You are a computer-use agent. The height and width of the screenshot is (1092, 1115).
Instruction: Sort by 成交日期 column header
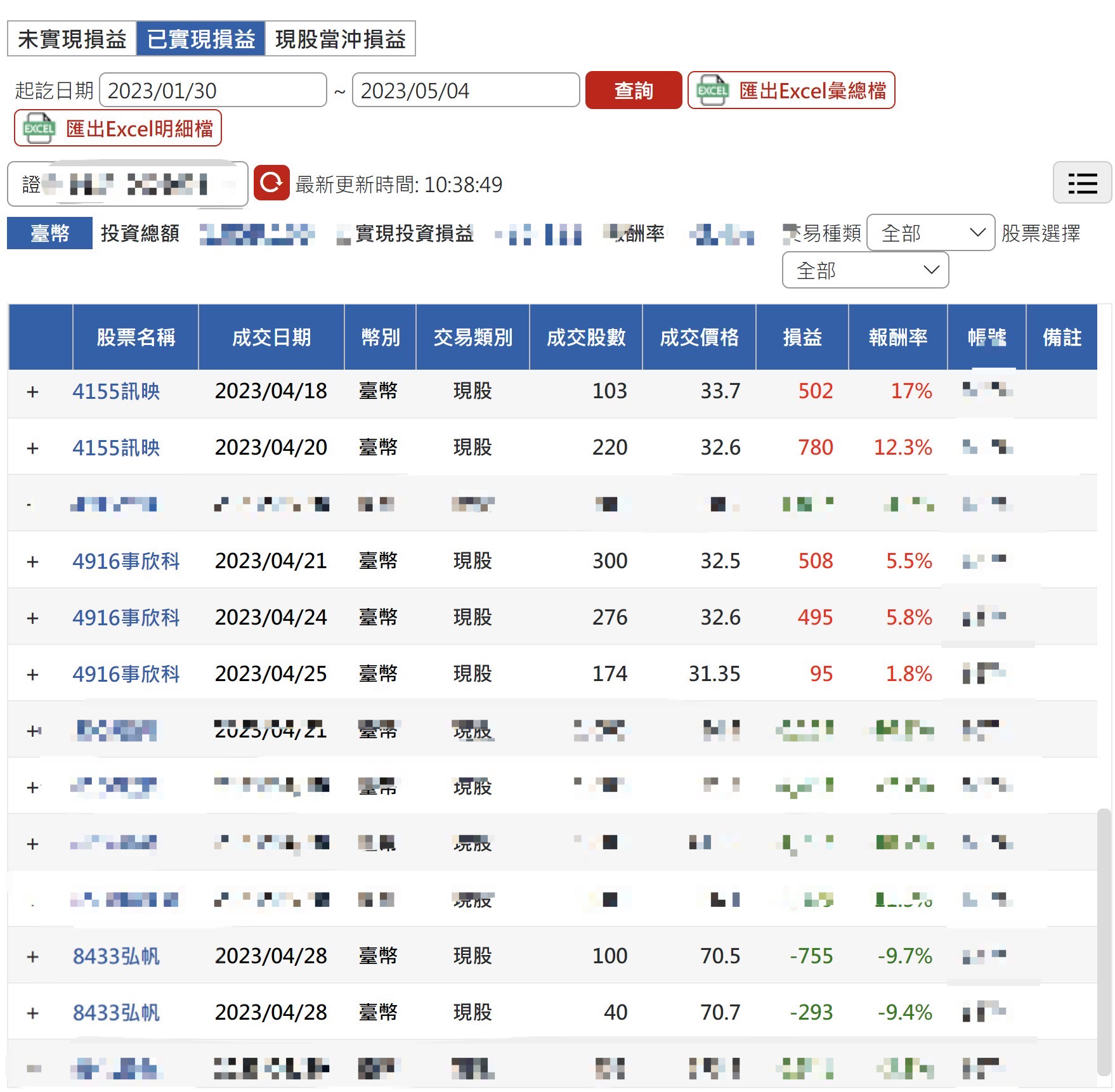[271, 337]
